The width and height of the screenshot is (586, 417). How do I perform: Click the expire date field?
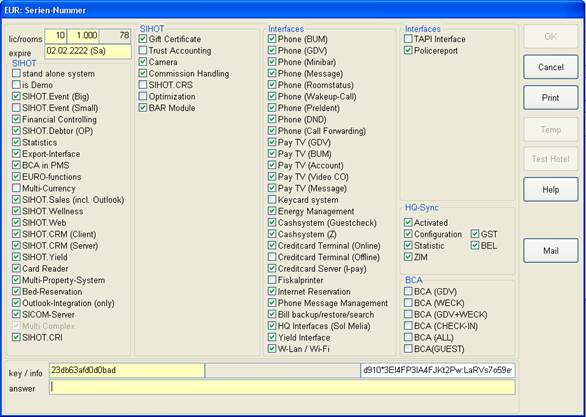point(88,52)
